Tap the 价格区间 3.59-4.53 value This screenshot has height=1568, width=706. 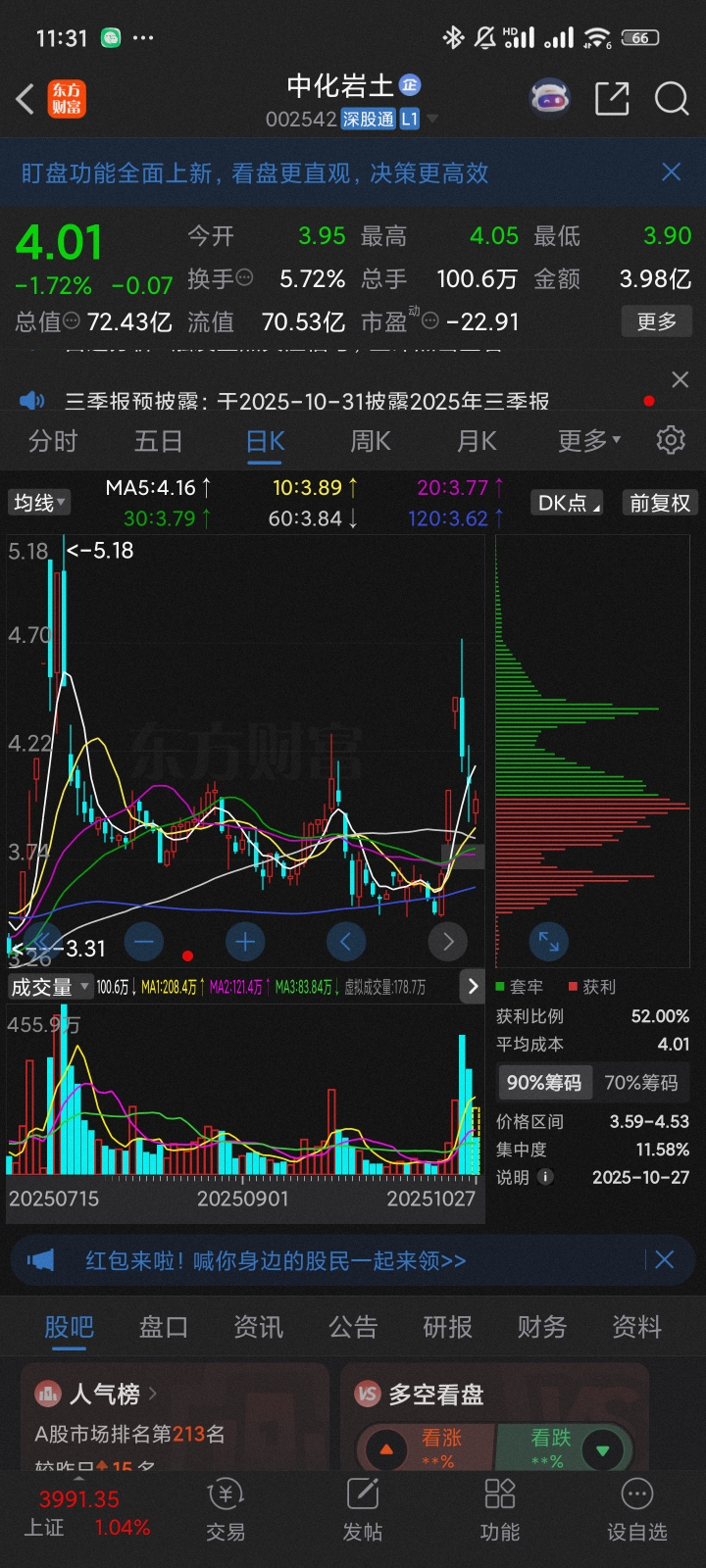pyautogui.click(x=649, y=1121)
